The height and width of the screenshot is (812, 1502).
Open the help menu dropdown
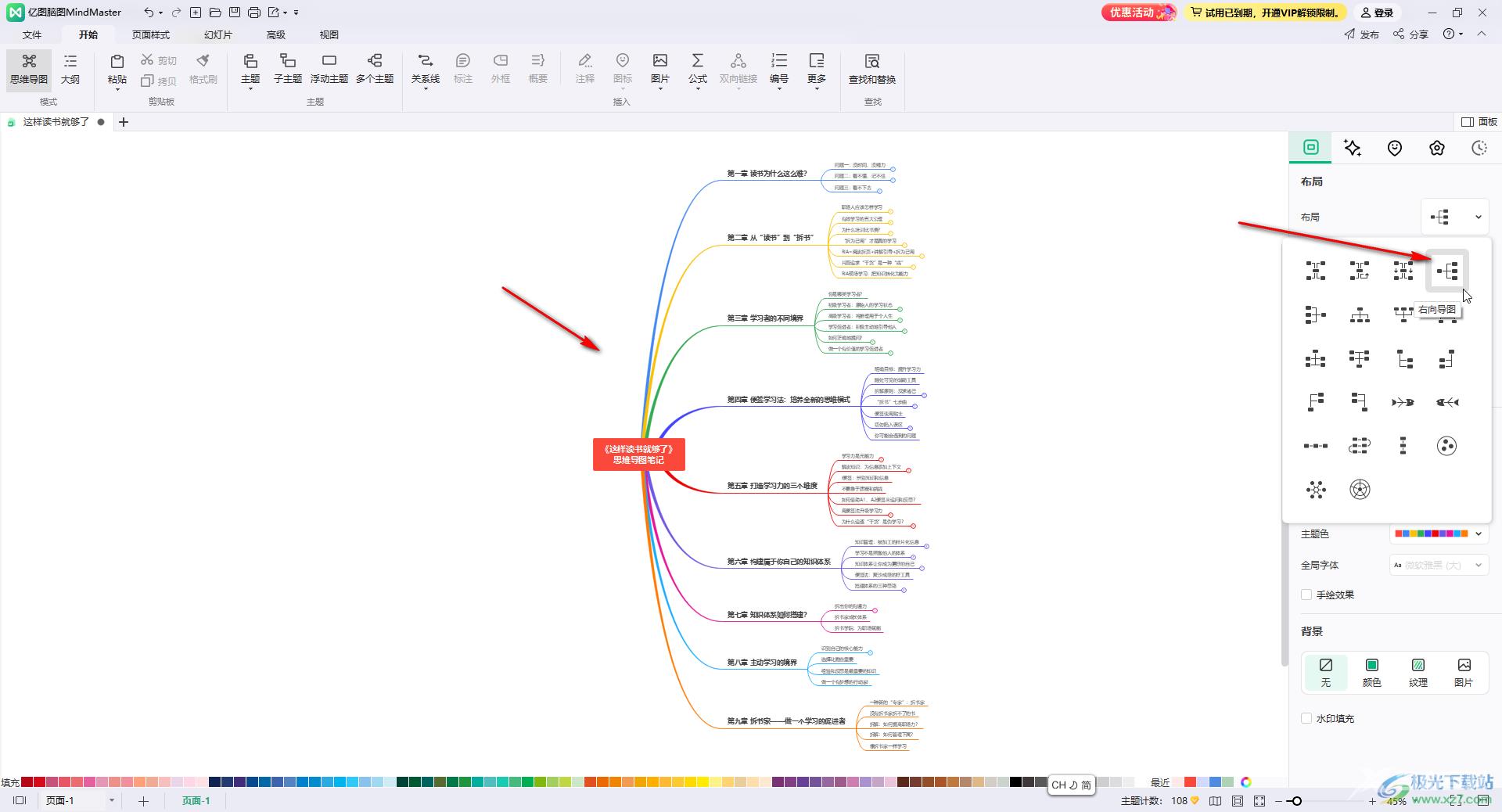[1453, 34]
